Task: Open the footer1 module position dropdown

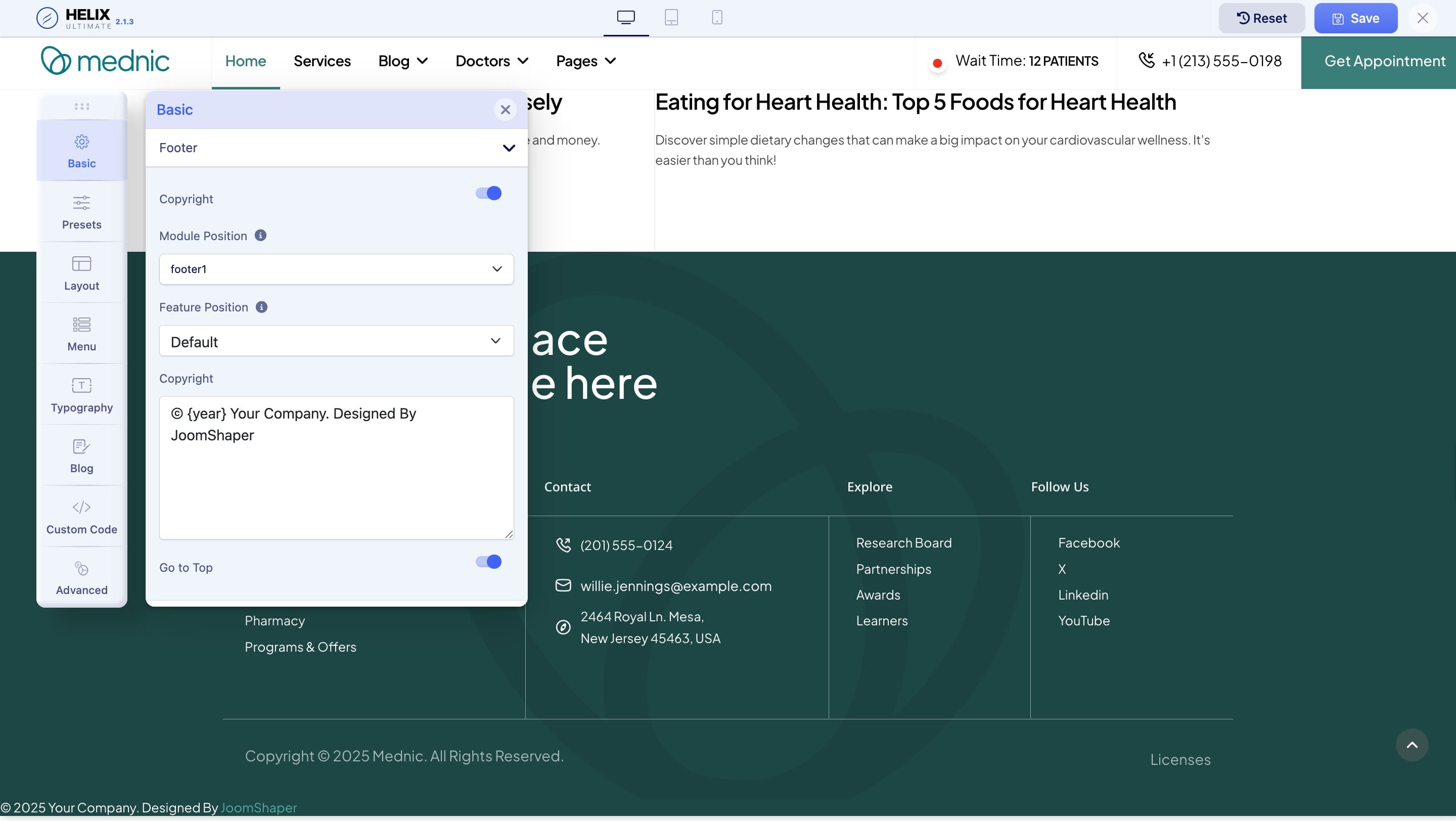Action: tap(336, 269)
